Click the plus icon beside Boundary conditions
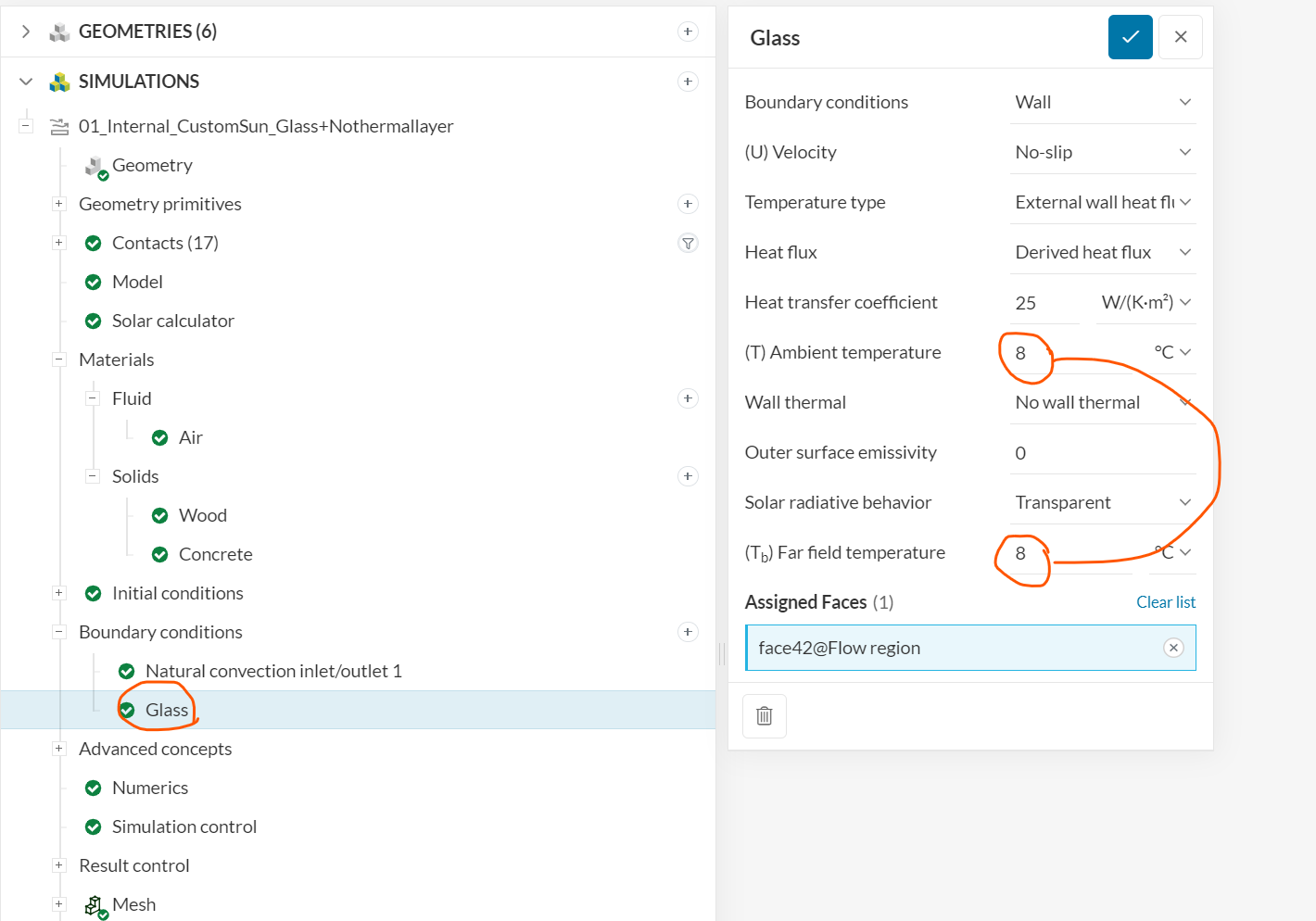The image size is (1316, 921). 688,632
